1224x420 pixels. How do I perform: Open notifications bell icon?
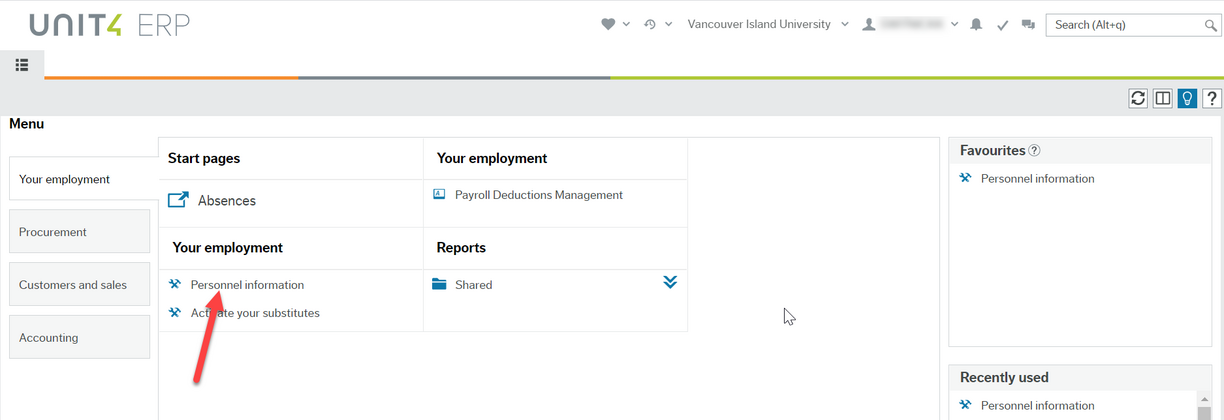pos(976,25)
